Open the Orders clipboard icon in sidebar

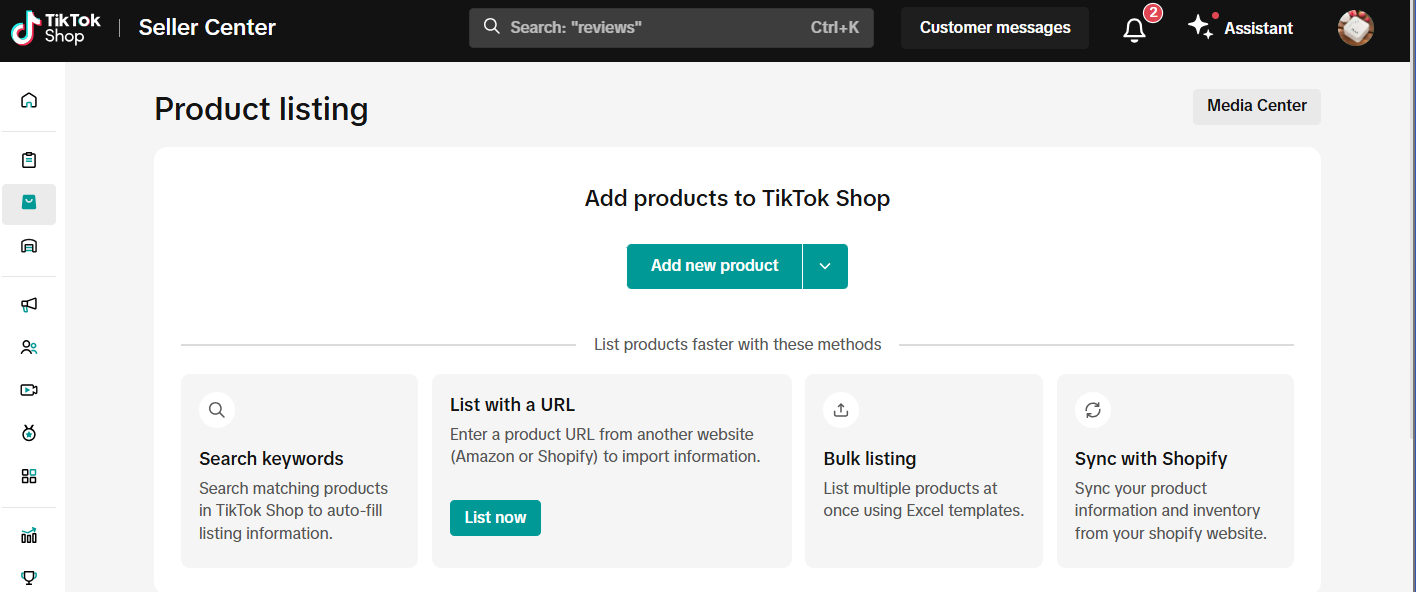[29, 160]
